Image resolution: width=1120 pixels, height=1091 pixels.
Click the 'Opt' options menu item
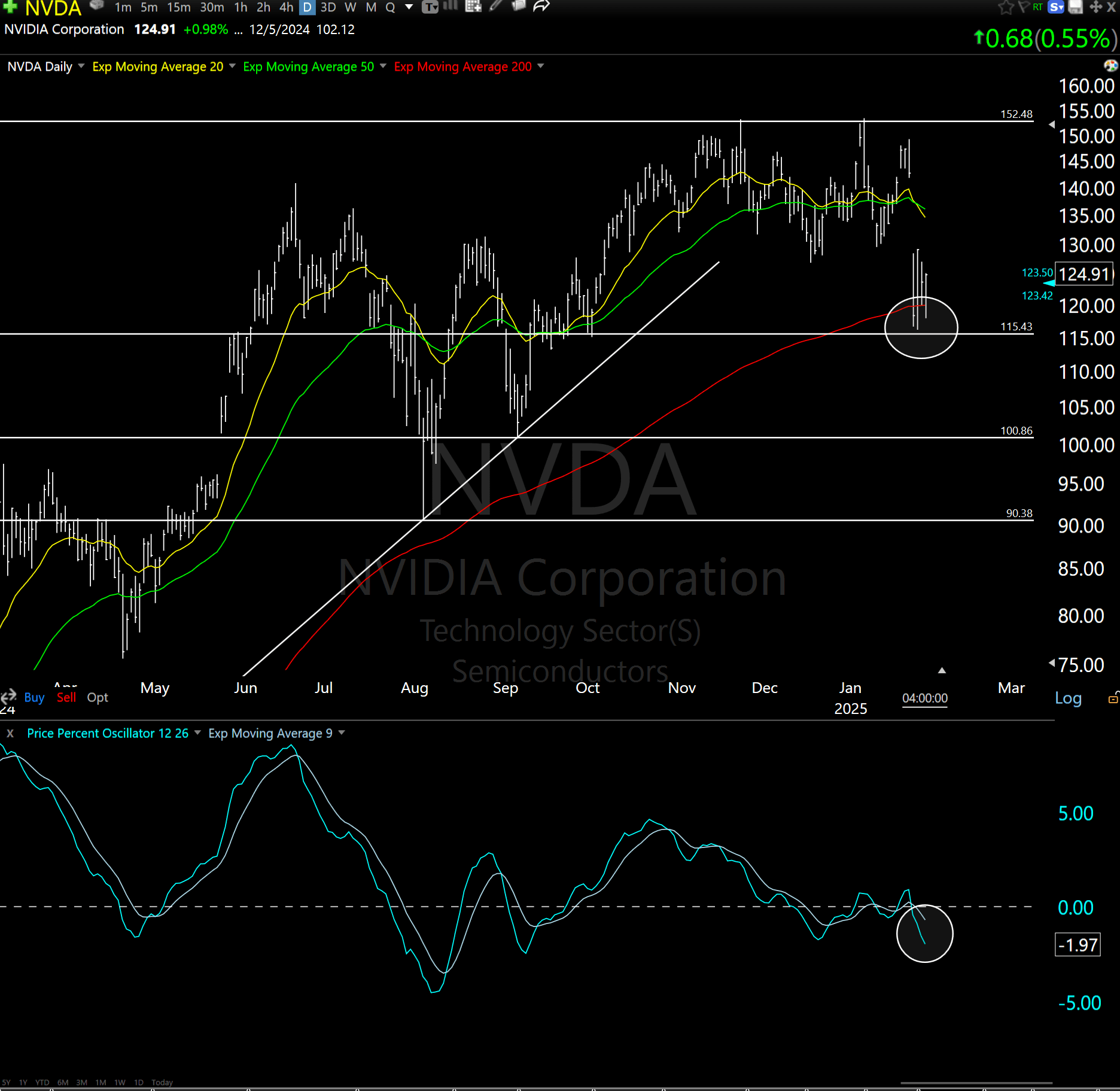[97, 697]
